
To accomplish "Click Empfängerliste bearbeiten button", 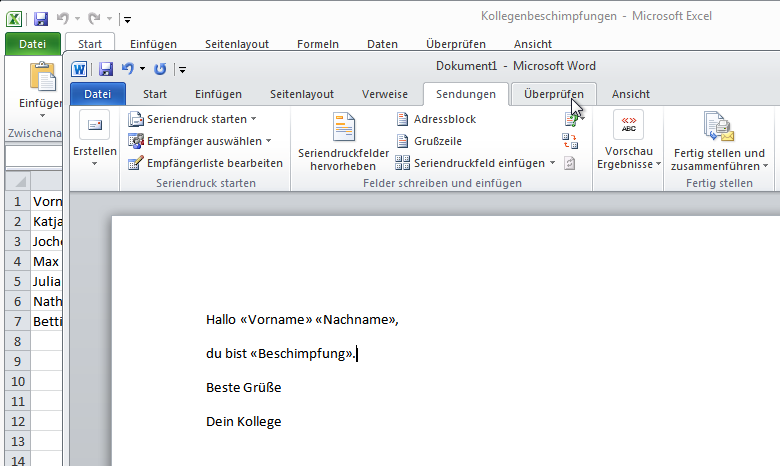I will [205, 163].
